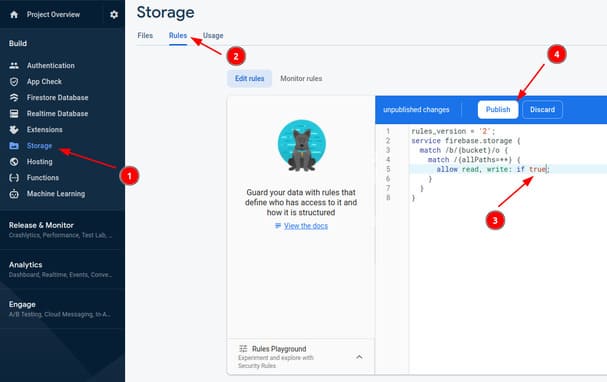The height and width of the screenshot is (382, 607).
Task: Click the Build section heading
Action: (x=18, y=43)
